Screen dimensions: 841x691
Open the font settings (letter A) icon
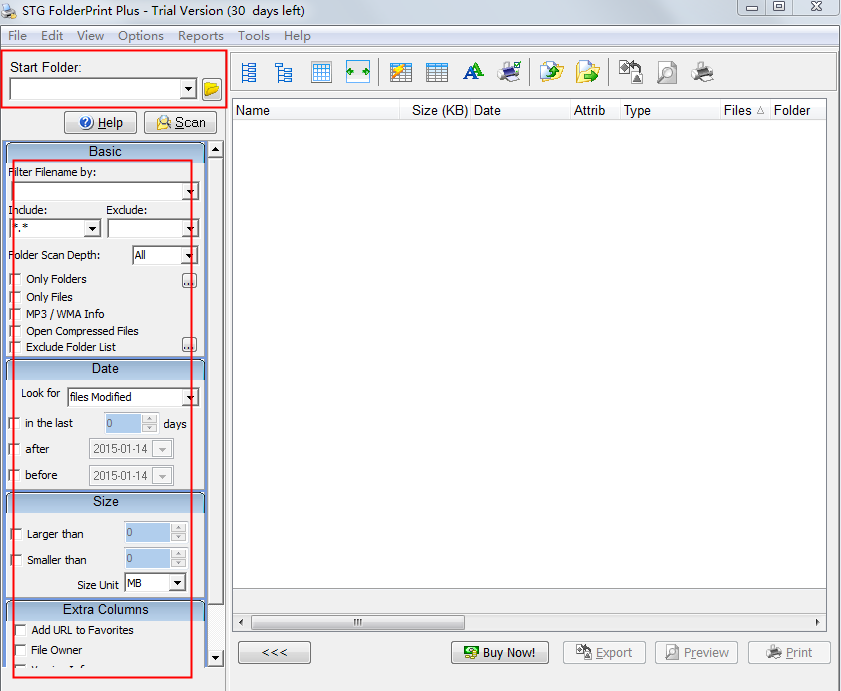(473, 71)
